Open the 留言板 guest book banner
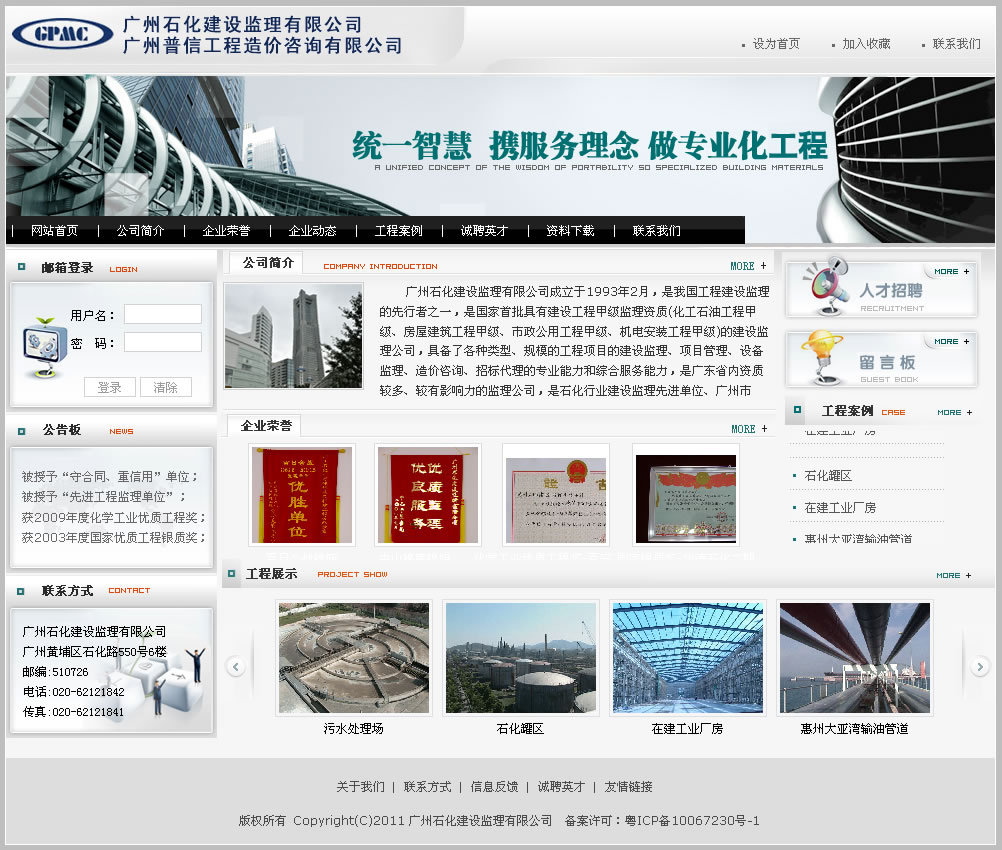 [x=881, y=359]
